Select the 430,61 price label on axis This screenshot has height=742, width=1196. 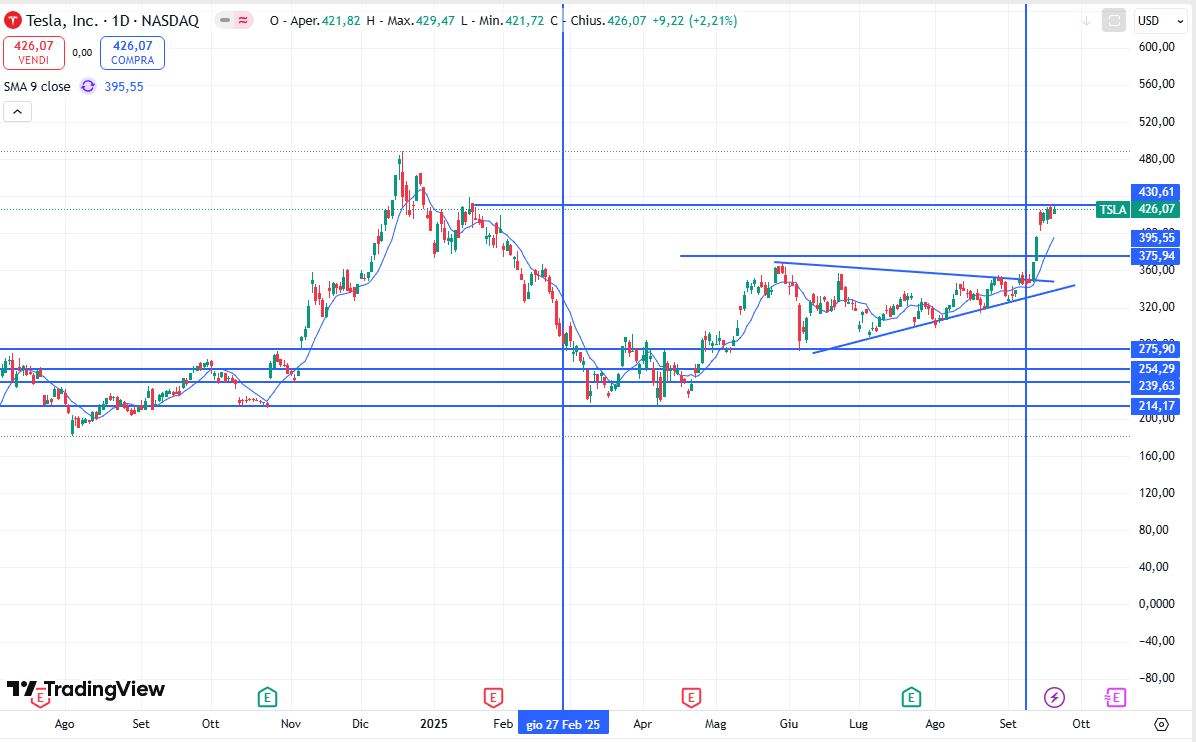click(x=1156, y=191)
